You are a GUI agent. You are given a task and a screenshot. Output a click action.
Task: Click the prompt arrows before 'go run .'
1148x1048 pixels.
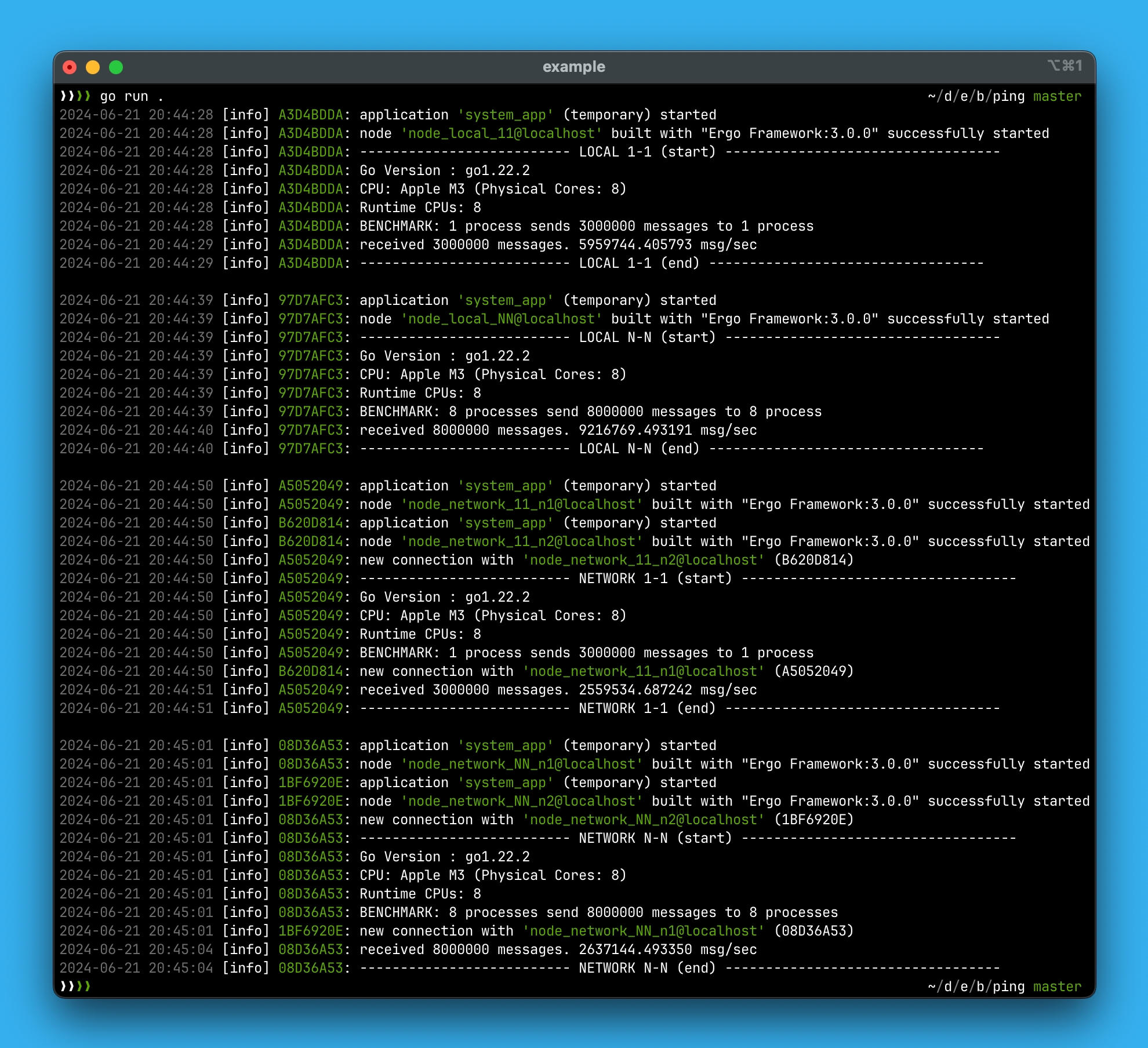[75, 96]
